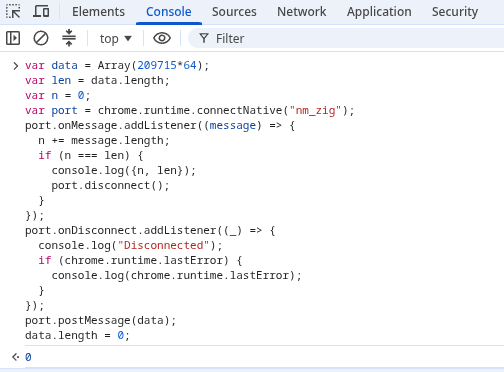
Task: Switch to the Elements tab
Action: pos(98,12)
